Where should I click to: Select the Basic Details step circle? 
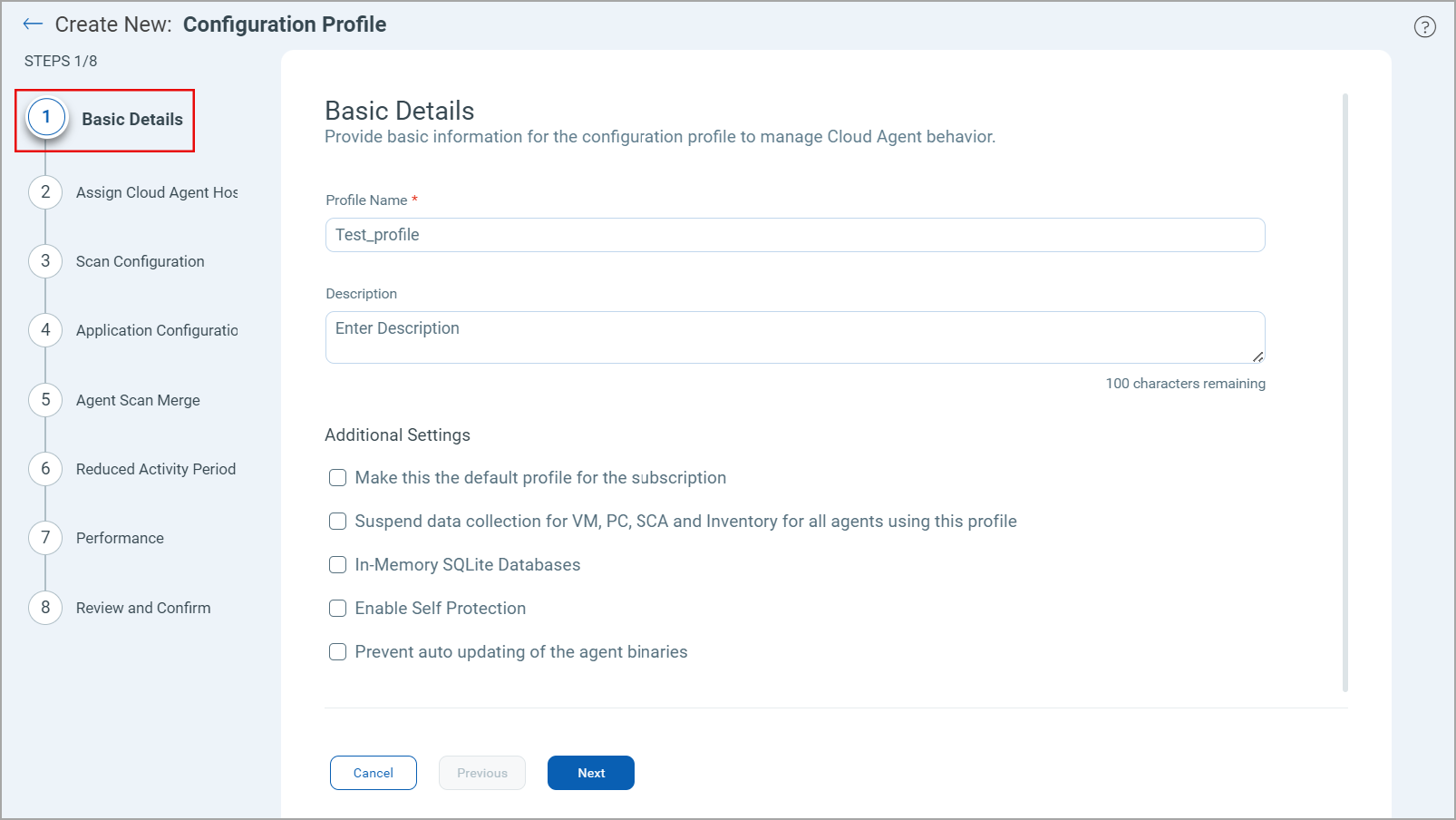click(44, 116)
